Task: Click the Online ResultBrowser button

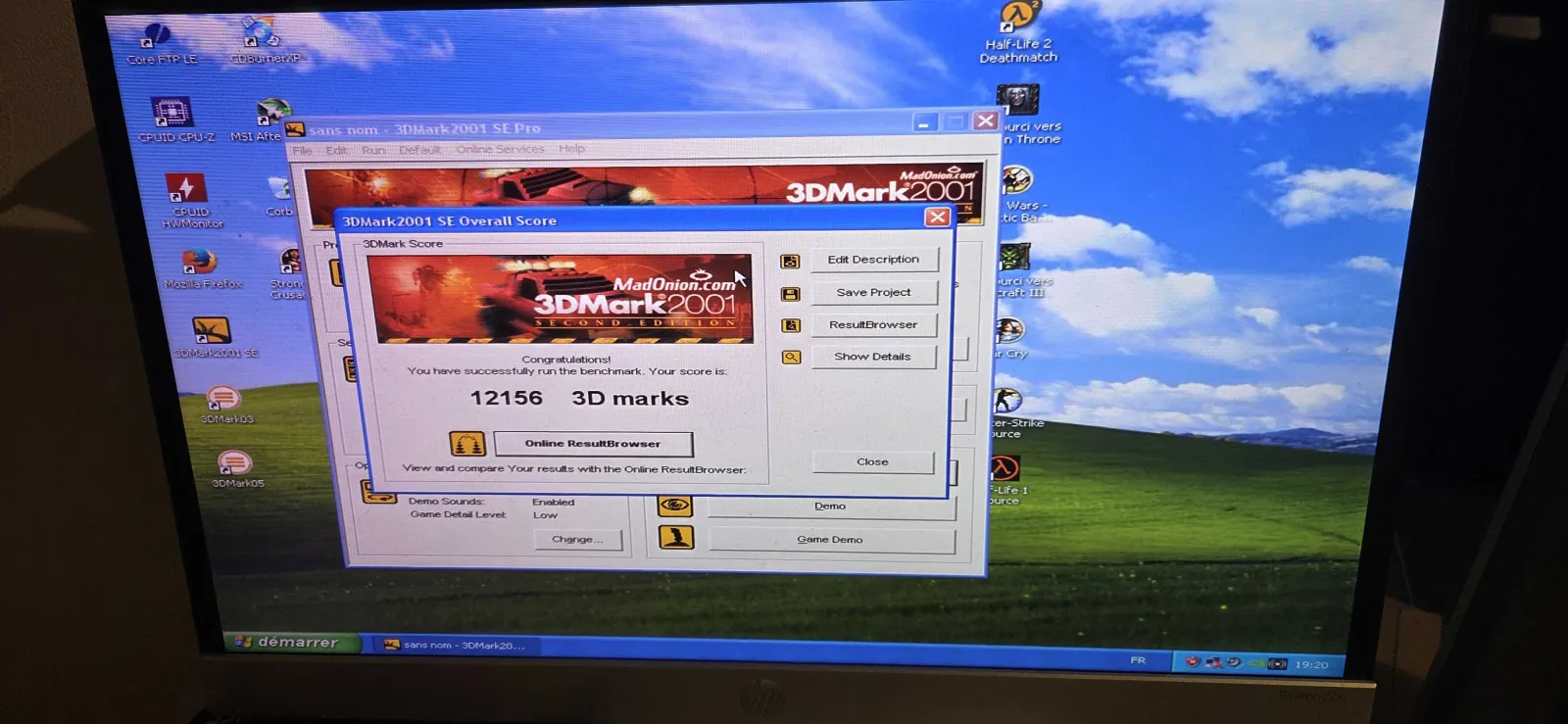Action: (593, 444)
